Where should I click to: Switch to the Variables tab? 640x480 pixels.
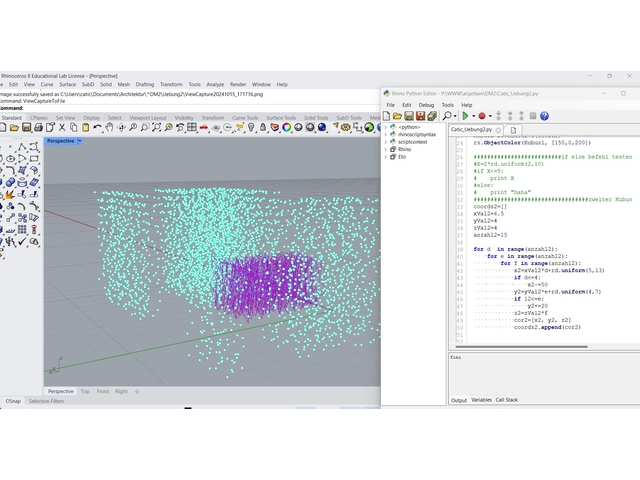tap(481, 400)
